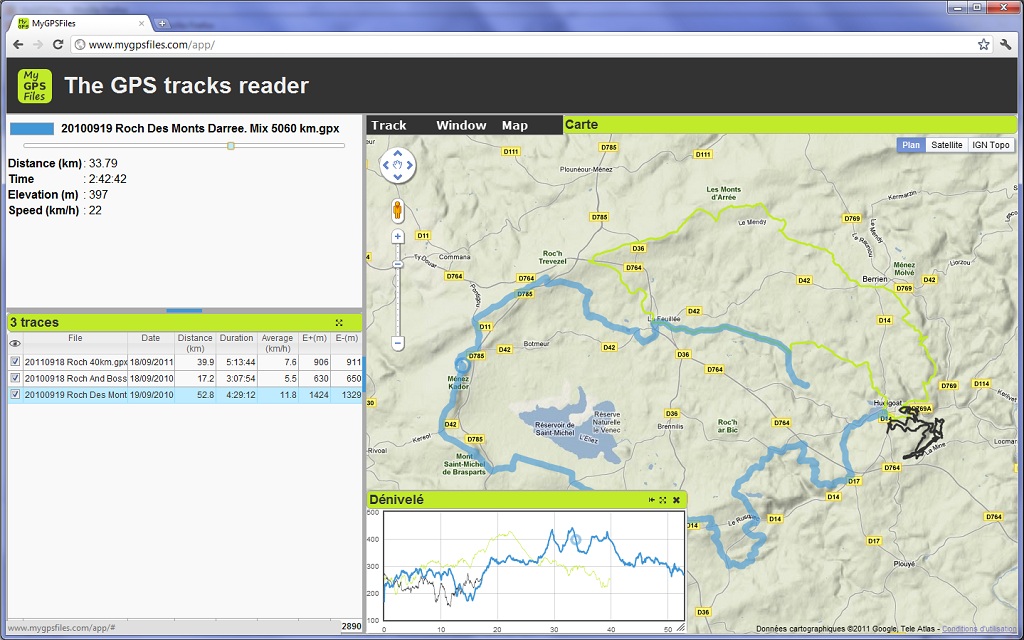Pan the map up with the arrow control
The height and width of the screenshot is (640, 1024).
398,152
